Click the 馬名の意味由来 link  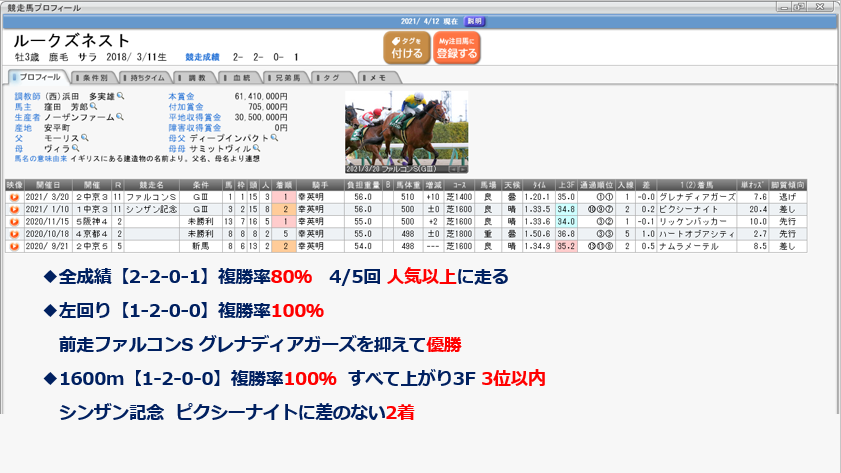click(x=37, y=159)
